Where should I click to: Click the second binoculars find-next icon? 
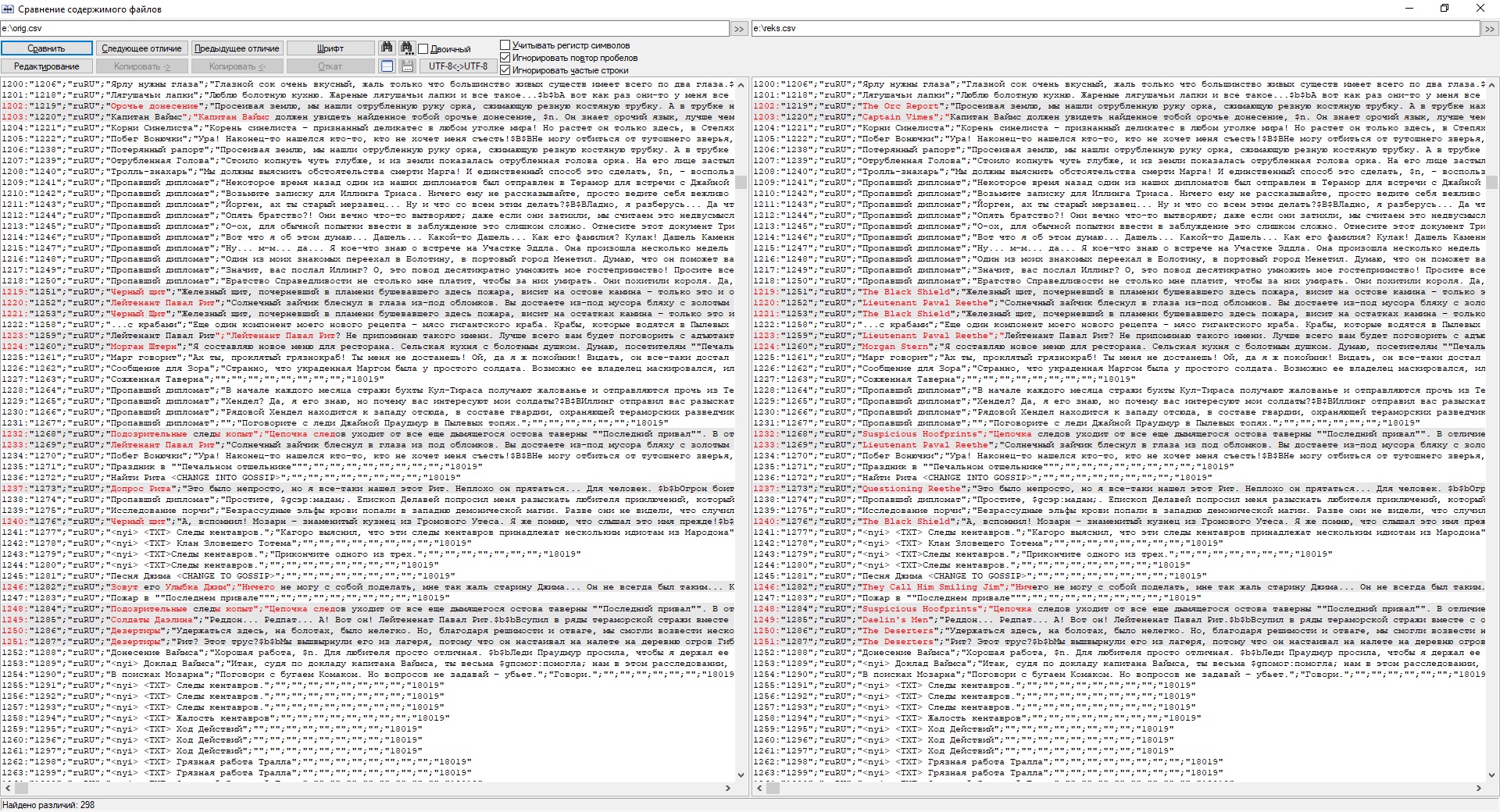click(407, 48)
